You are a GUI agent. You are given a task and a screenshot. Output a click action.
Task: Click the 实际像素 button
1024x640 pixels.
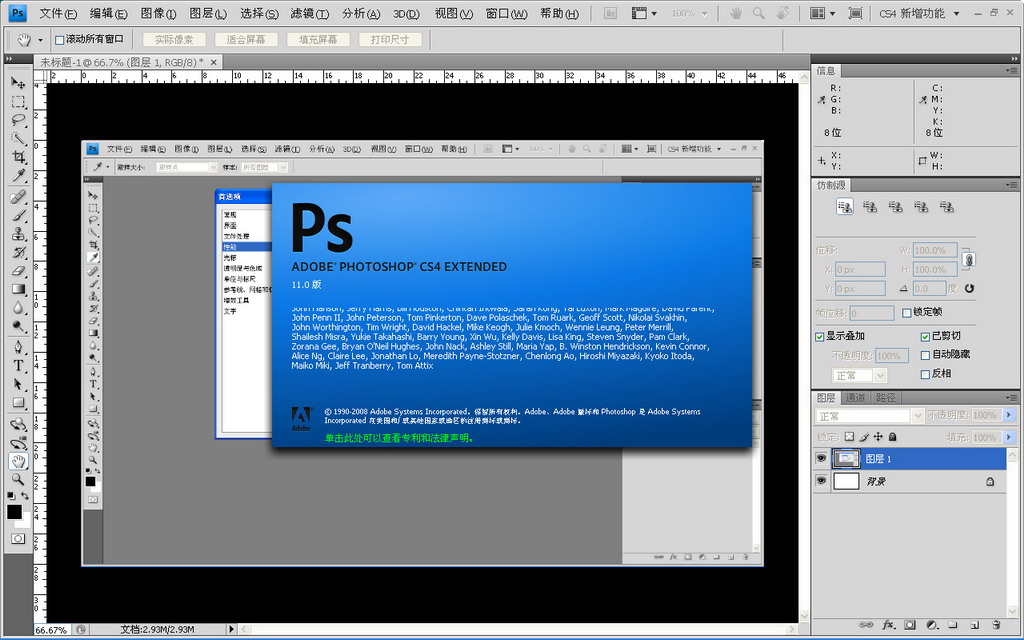click(x=174, y=40)
